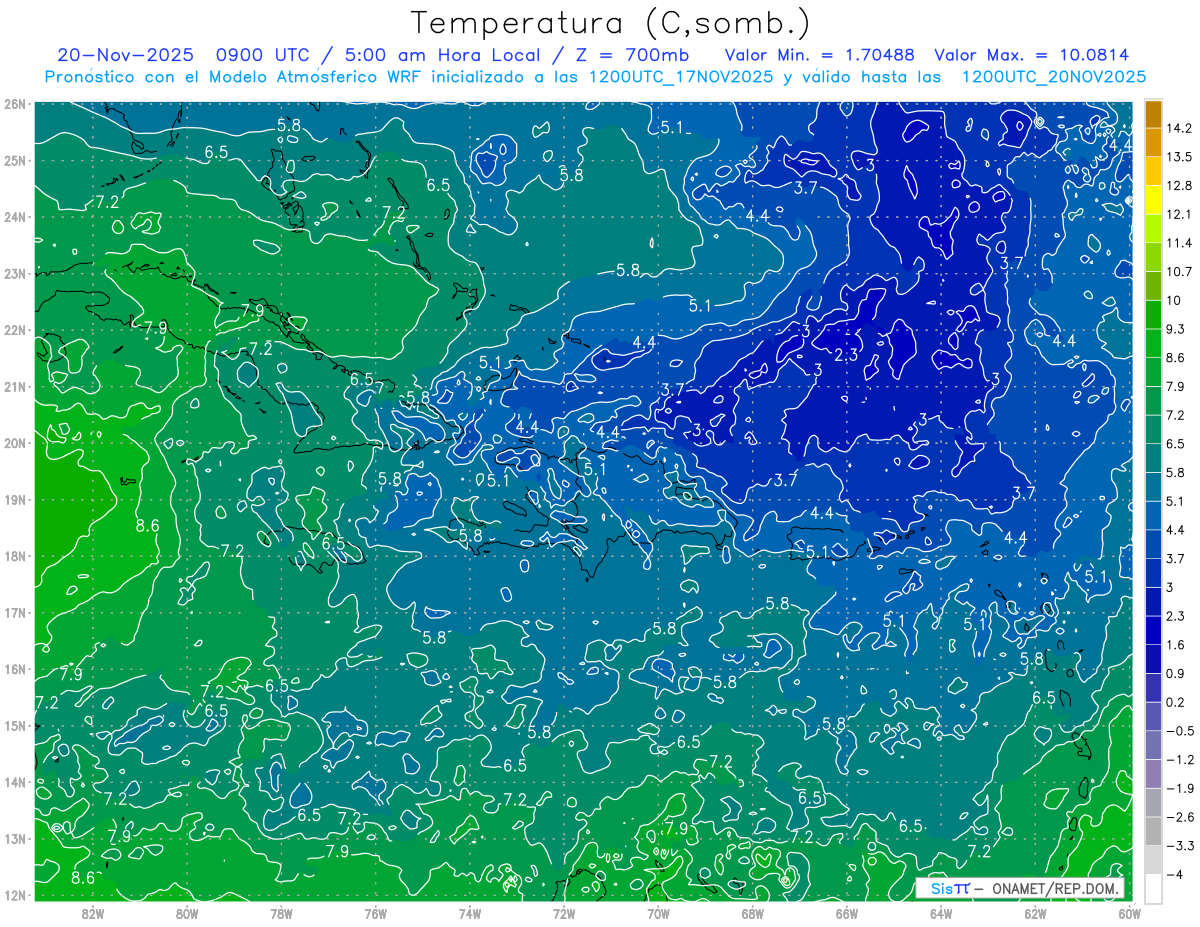The image size is (1200, 927).
Task: Click the 14.2 label on the color scale
Action: tap(1179, 128)
